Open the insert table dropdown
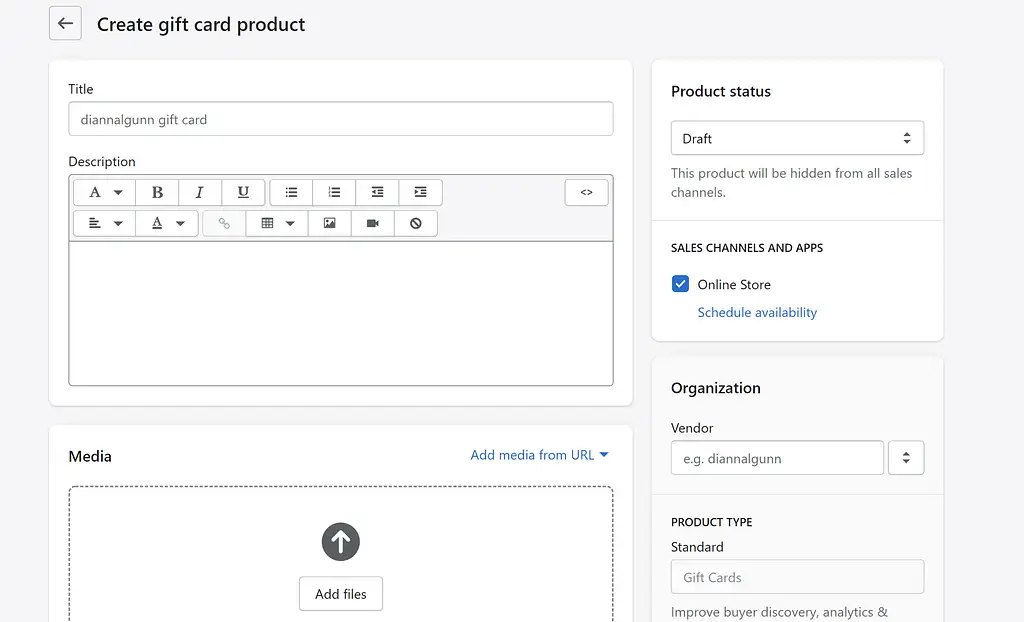 [277, 223]
